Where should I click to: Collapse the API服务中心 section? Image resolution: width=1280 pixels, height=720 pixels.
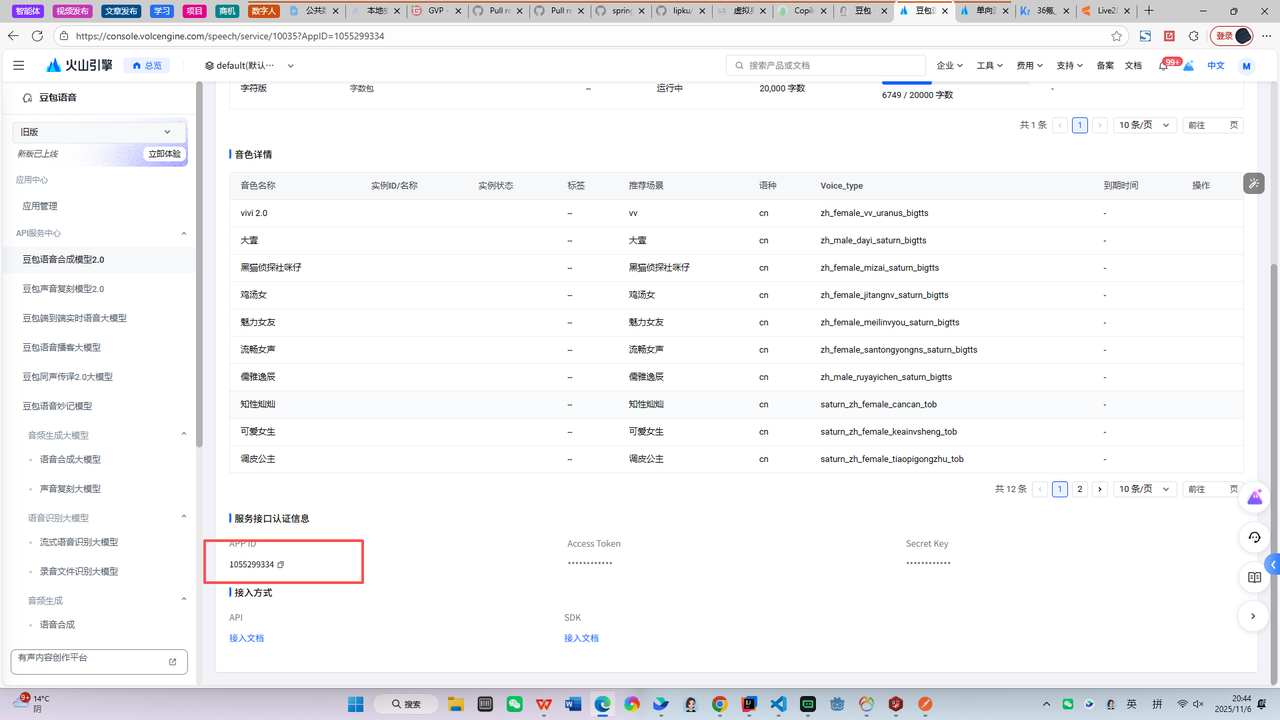[183, 233]
